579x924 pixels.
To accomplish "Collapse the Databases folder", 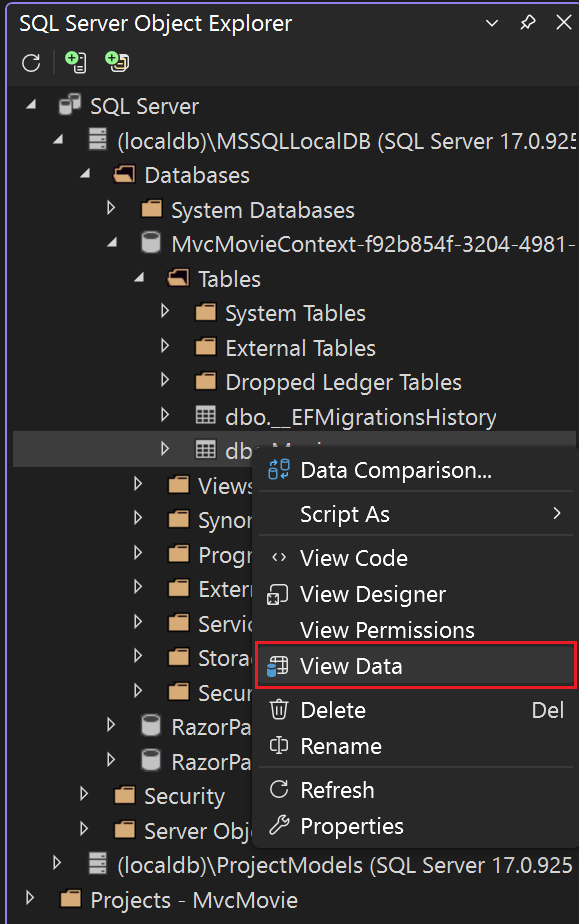I will 85,174.
